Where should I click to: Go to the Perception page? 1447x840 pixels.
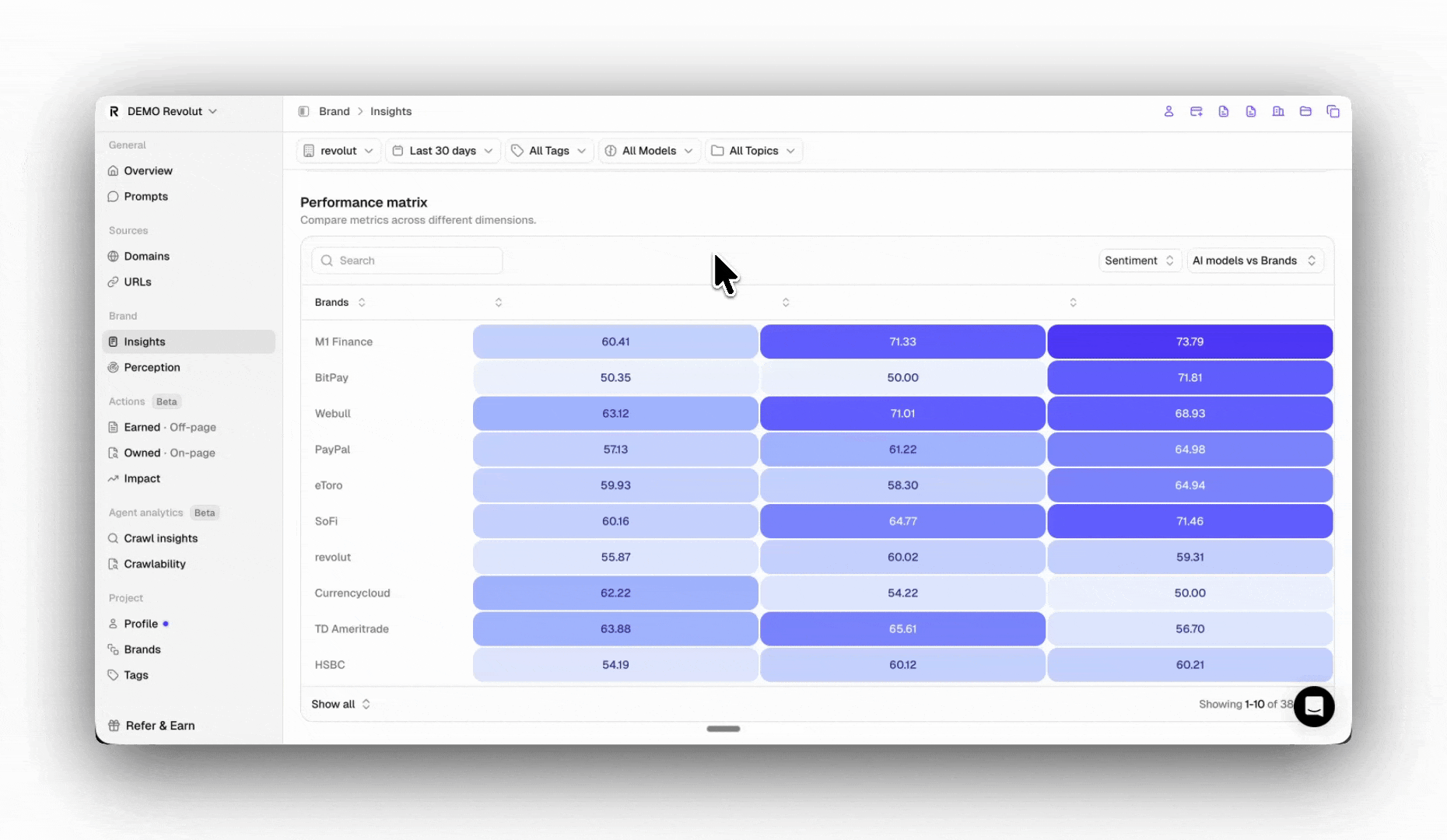pyautogui.click(x=188, y=367)
